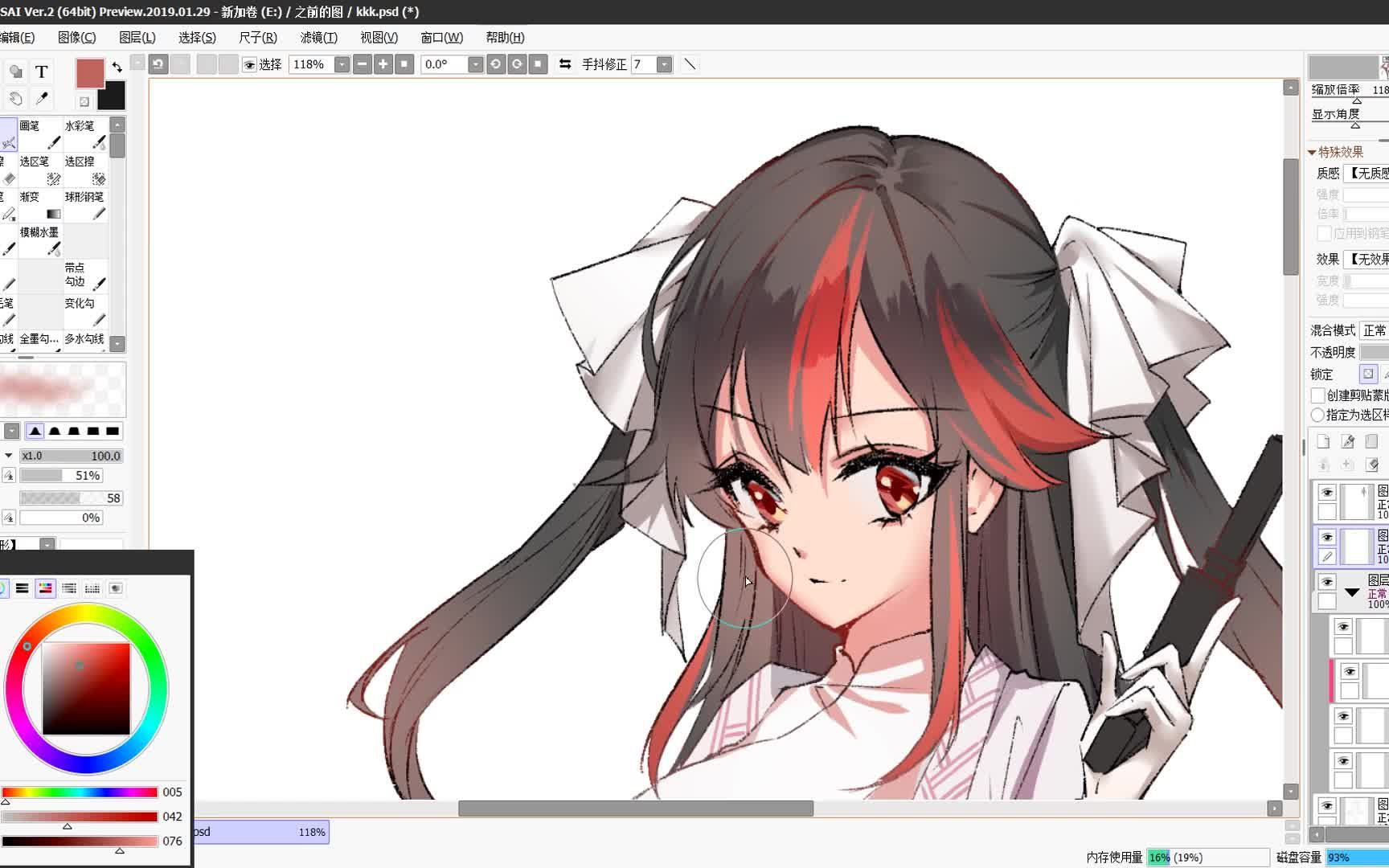
Task: Open the 手抖修正 stabilizer dropdown
Action: (664, 64)
